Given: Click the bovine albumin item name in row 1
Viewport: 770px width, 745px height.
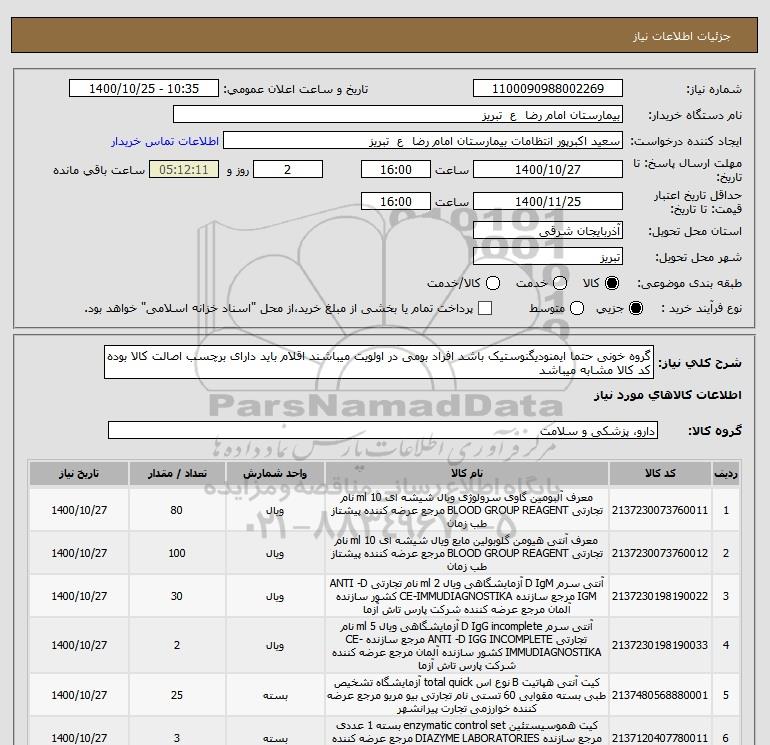Looking at the screenshot, I should tap(467, 510).
